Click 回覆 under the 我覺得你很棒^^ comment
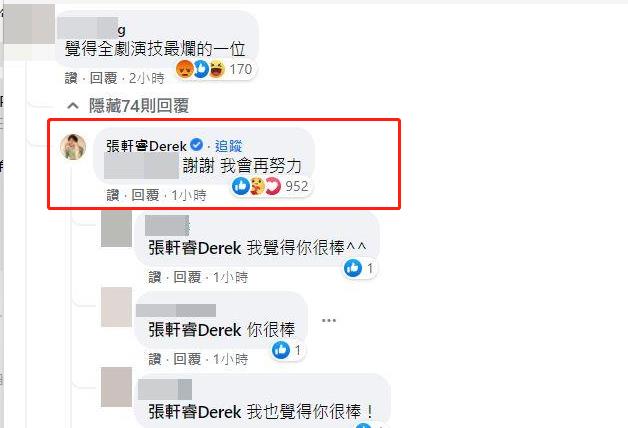 [x=187, y=277]
